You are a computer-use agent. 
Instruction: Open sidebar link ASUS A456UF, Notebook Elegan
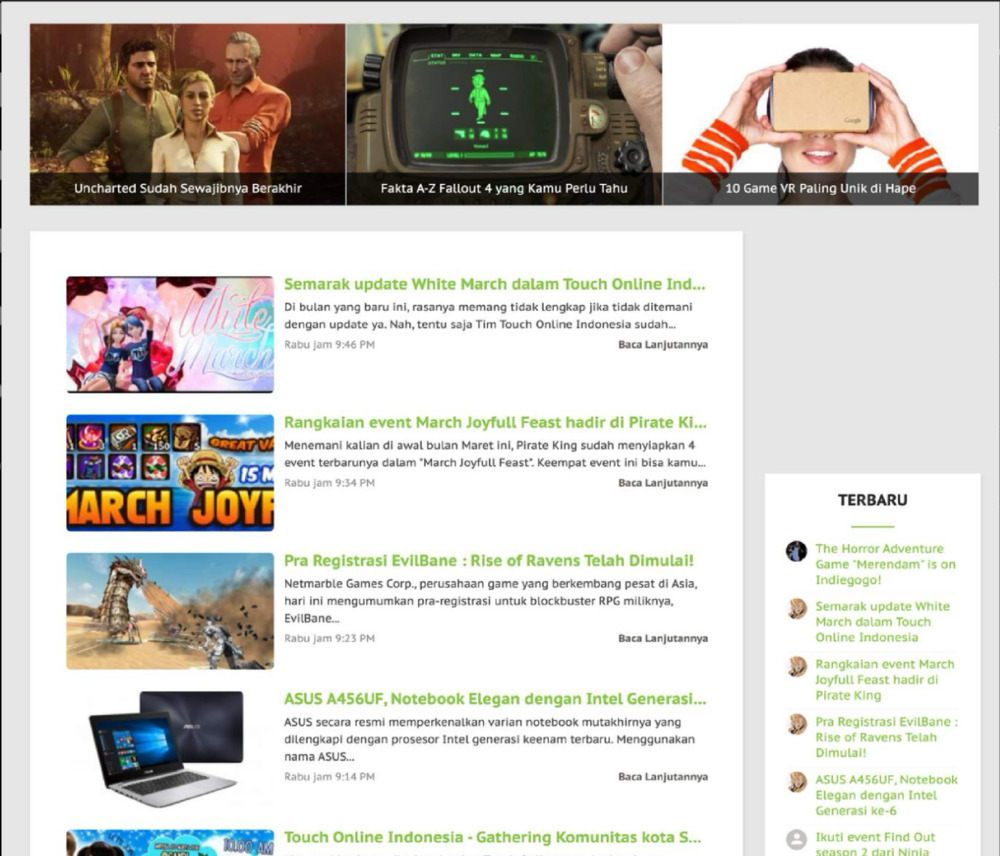(x=886, y=795)
